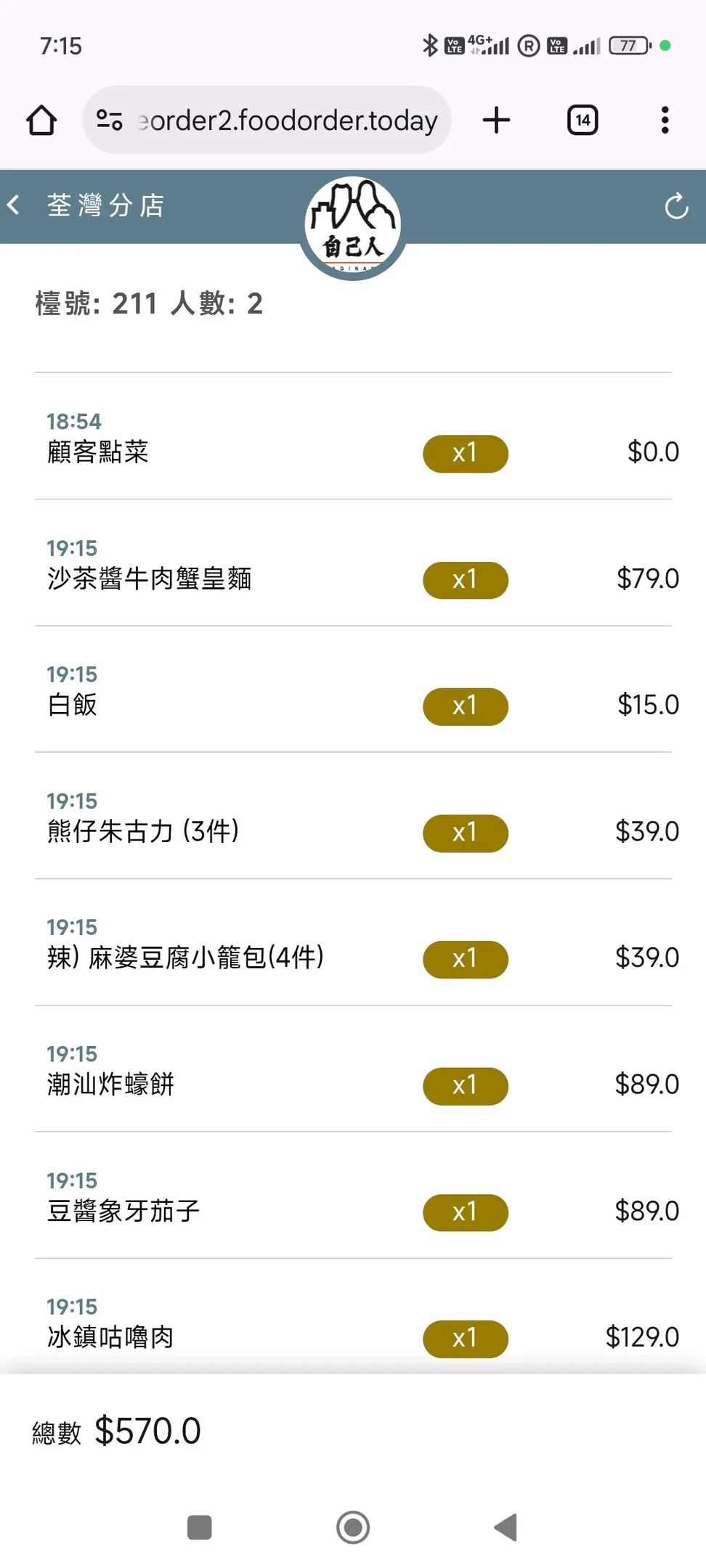This screenshot has height=1568, width=706.
Task: Tap the 荃灣分店 branch title
Action: coord(106,205)
